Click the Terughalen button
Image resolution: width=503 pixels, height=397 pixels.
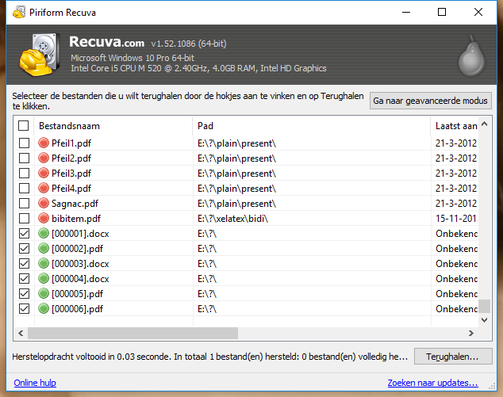pos(453,357)
